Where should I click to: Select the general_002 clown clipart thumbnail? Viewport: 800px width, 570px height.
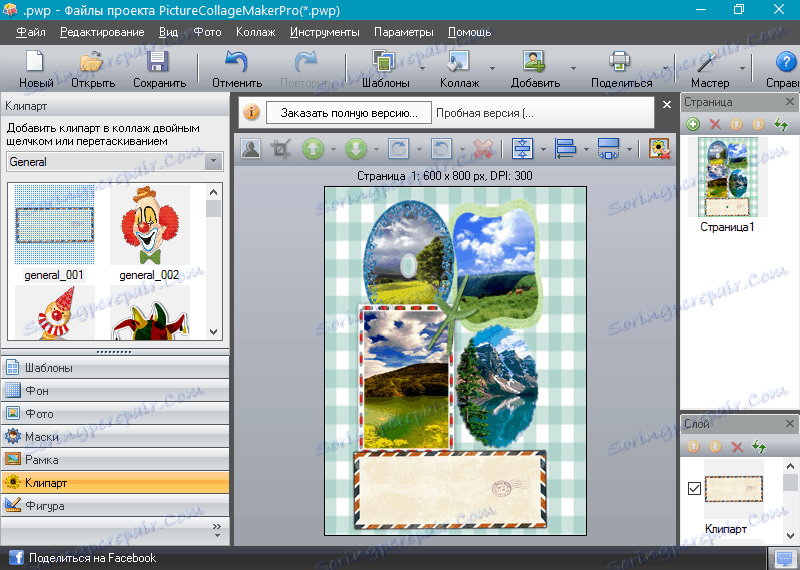(x=149, y=225)
